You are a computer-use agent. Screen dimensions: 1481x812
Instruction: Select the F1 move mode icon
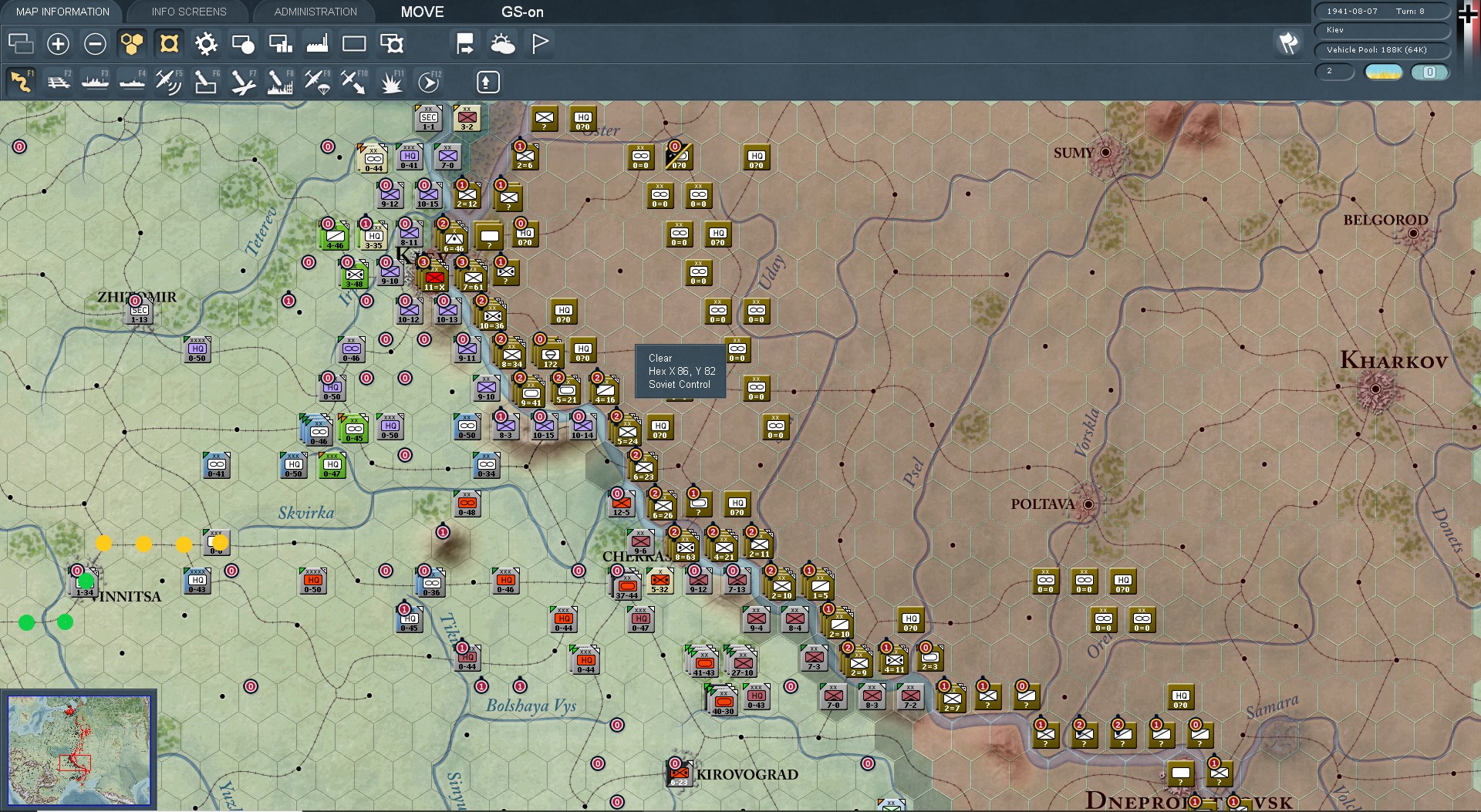pos(21,82)
